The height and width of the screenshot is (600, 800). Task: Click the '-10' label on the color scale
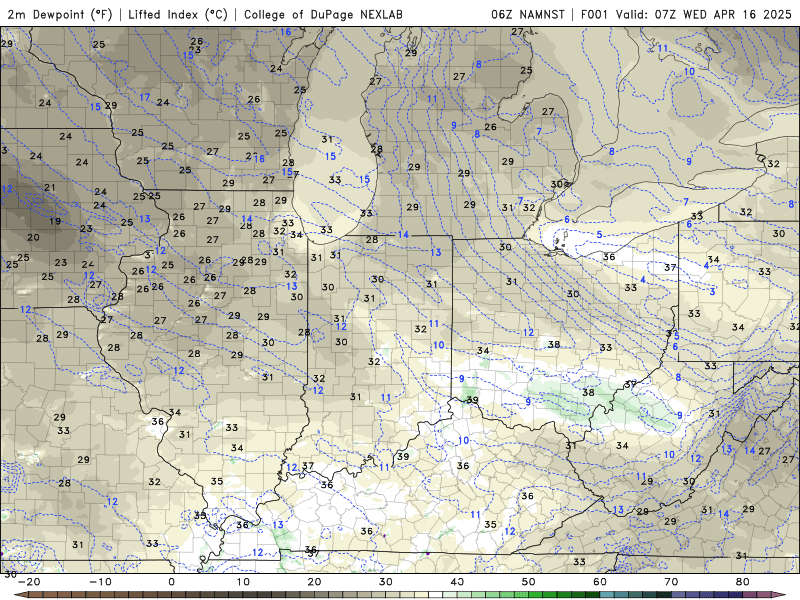tap(101, 582)
